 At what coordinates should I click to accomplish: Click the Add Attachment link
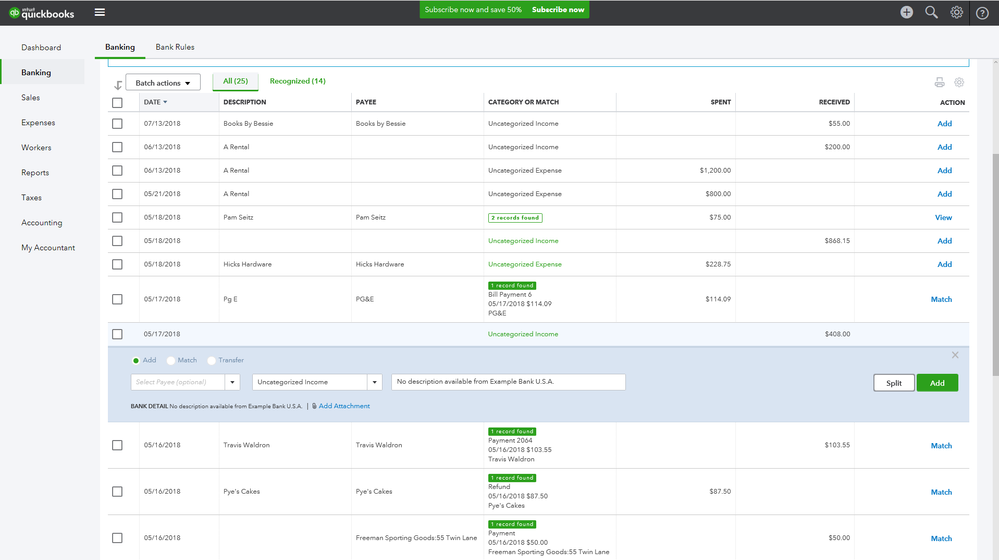[x=344, y=406]
